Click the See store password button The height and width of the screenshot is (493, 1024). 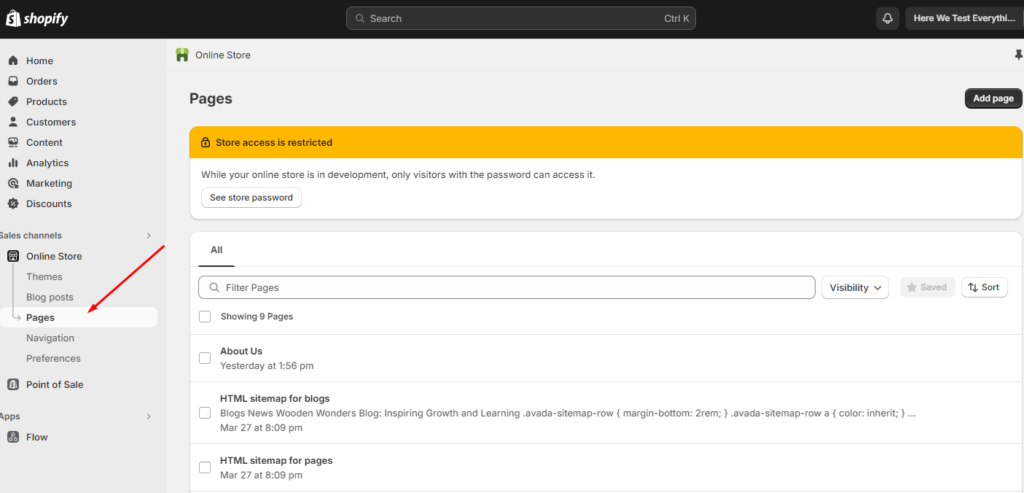pyautogui.click(x=251, y=198)
